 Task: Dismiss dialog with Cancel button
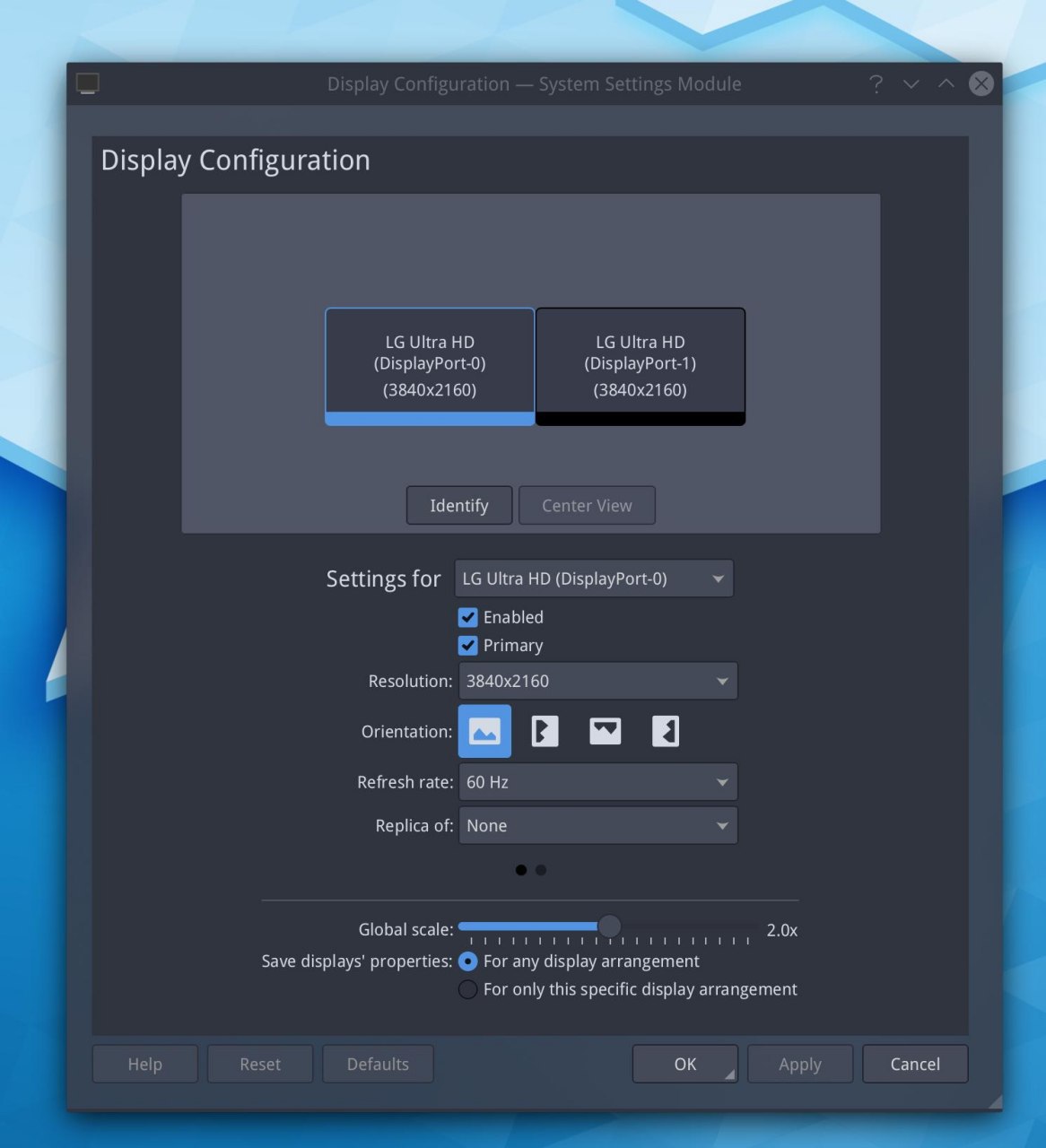click(x=915, y=1064)
